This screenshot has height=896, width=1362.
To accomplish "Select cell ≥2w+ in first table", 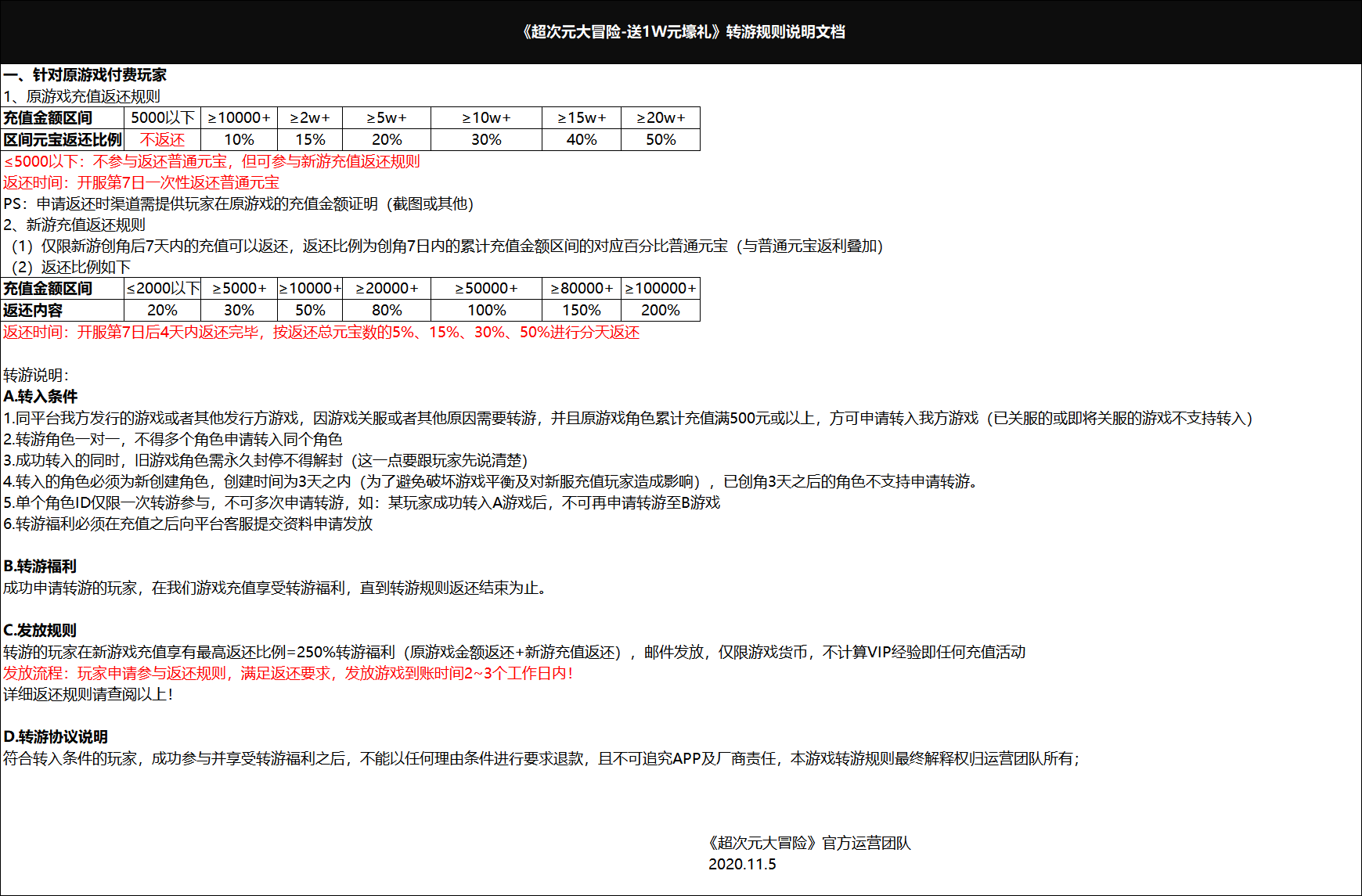I will click(310, 117).
